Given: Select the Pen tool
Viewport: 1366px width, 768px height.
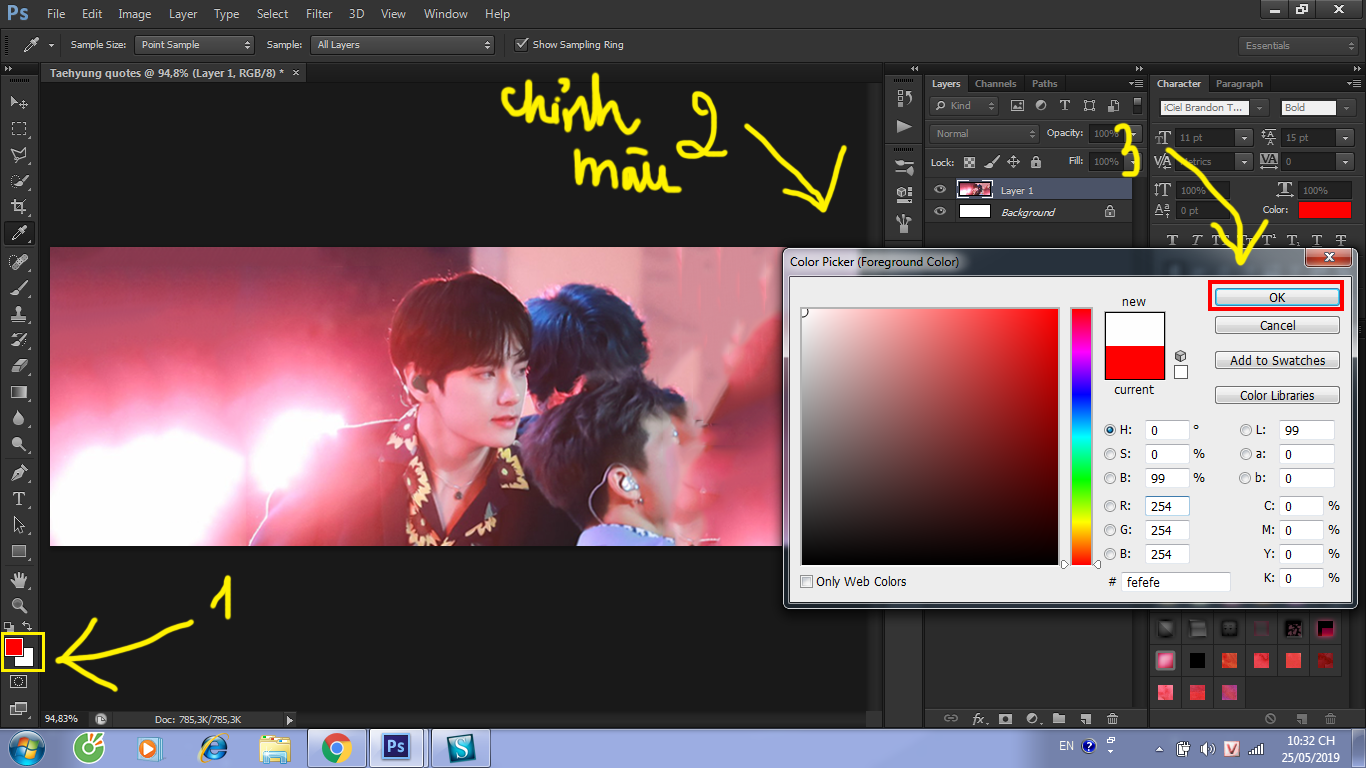Looking at the screenshot, I should 18,472.
